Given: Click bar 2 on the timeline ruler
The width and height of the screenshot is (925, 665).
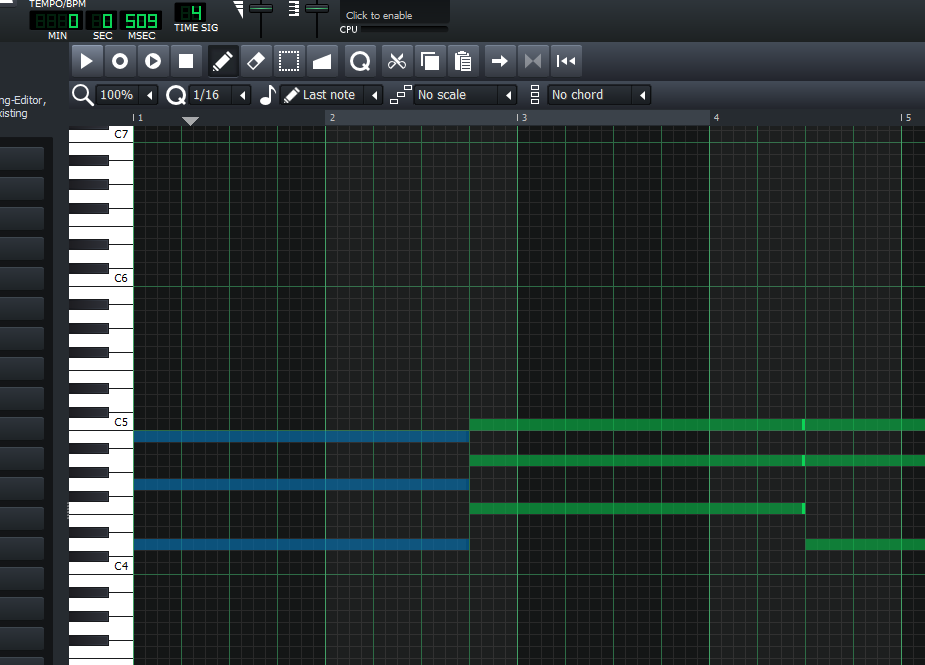Looking at the screenshot, I should point(332,117).
